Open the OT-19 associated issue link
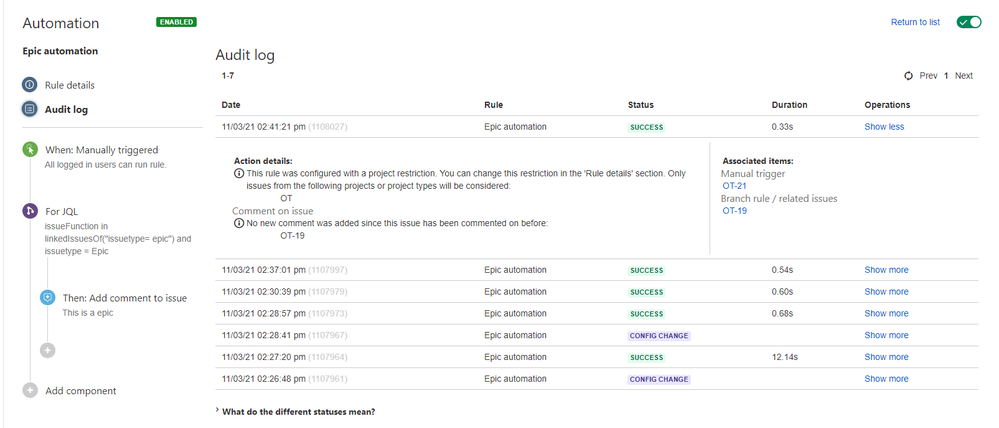The height and width of the screenshot is (428, 999). (x=735, y=211)
